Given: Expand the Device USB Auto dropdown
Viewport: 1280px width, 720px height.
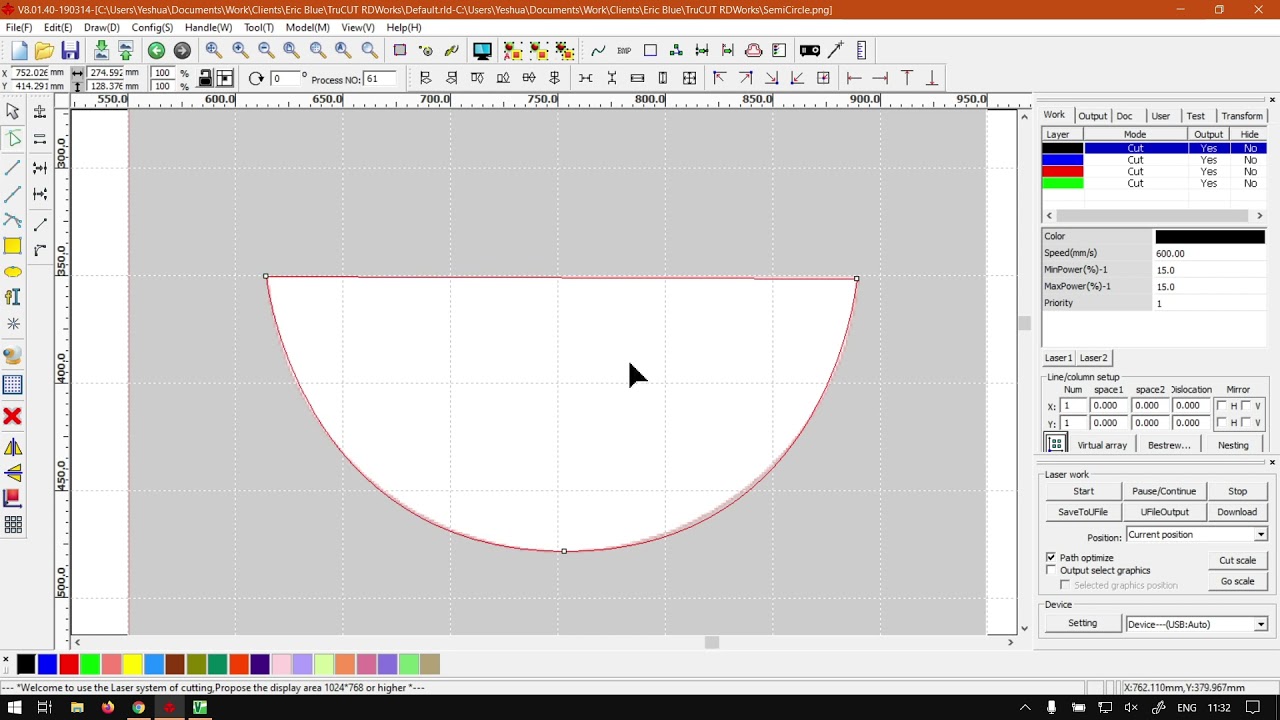Looking at the screenshot, I should point(1260,624).
